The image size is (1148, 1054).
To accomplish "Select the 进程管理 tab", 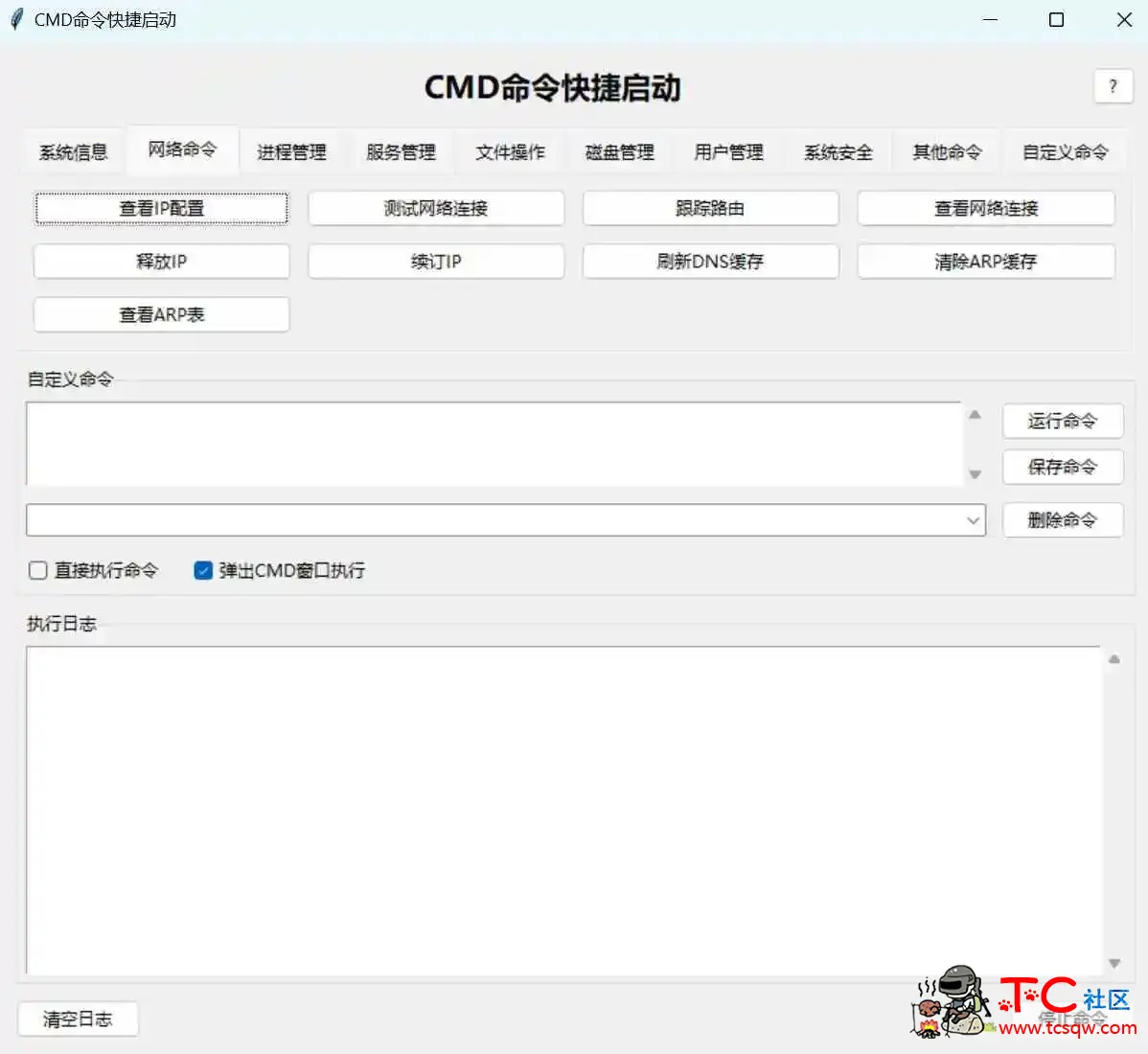I will point(291,150).
